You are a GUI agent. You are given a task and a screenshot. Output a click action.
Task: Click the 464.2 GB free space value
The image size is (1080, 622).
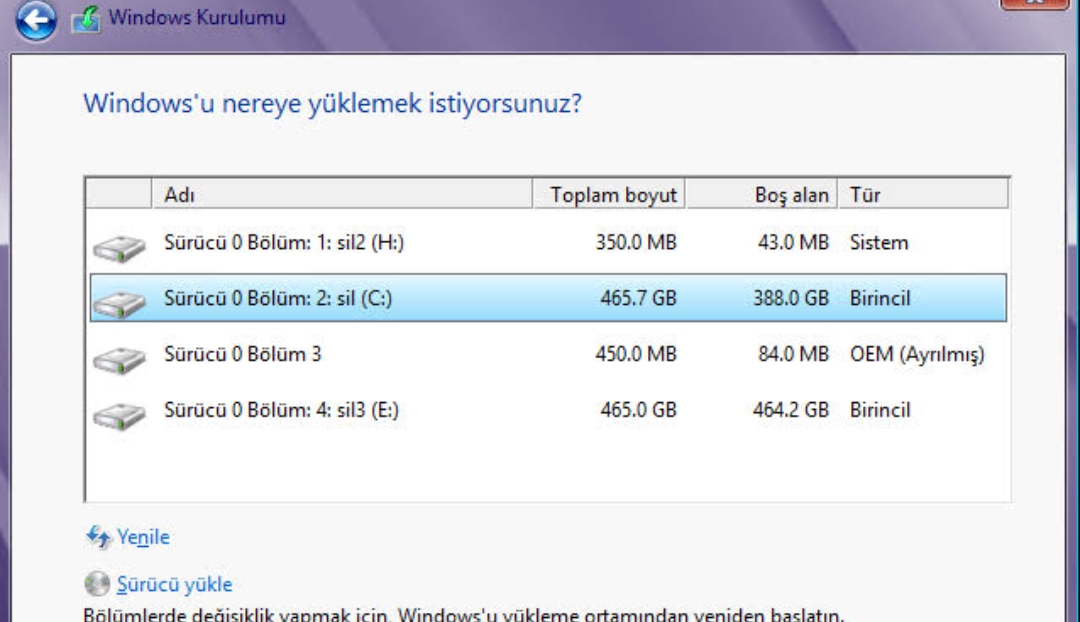[x=791, y=410]
